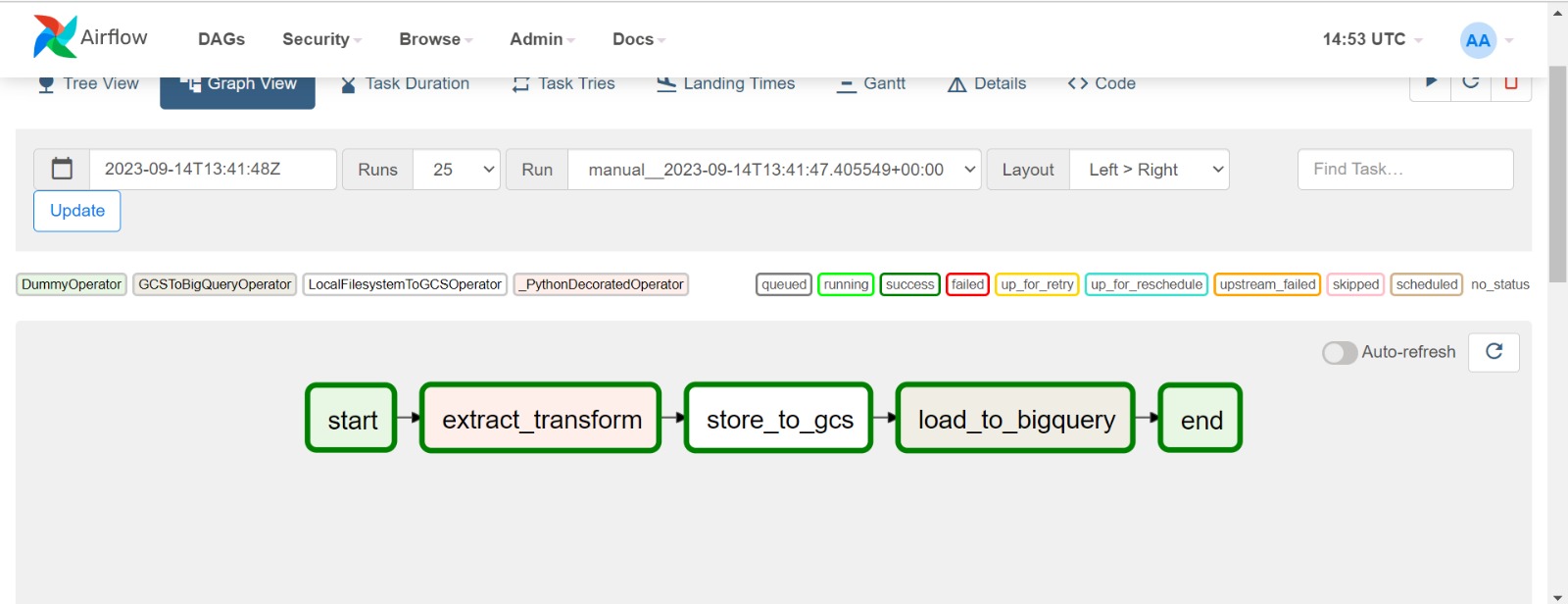1568x604 pixels.
Task: Open the Code tab
Action: (1102, 84)
